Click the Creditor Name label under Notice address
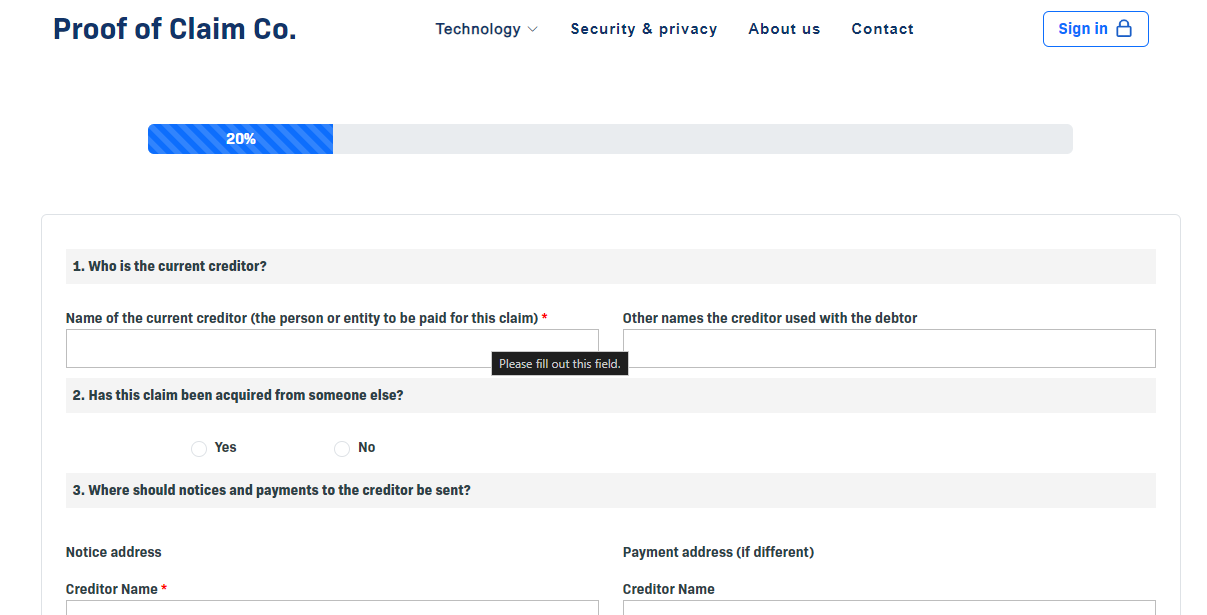1207x615 pixels. pos(111,589)
